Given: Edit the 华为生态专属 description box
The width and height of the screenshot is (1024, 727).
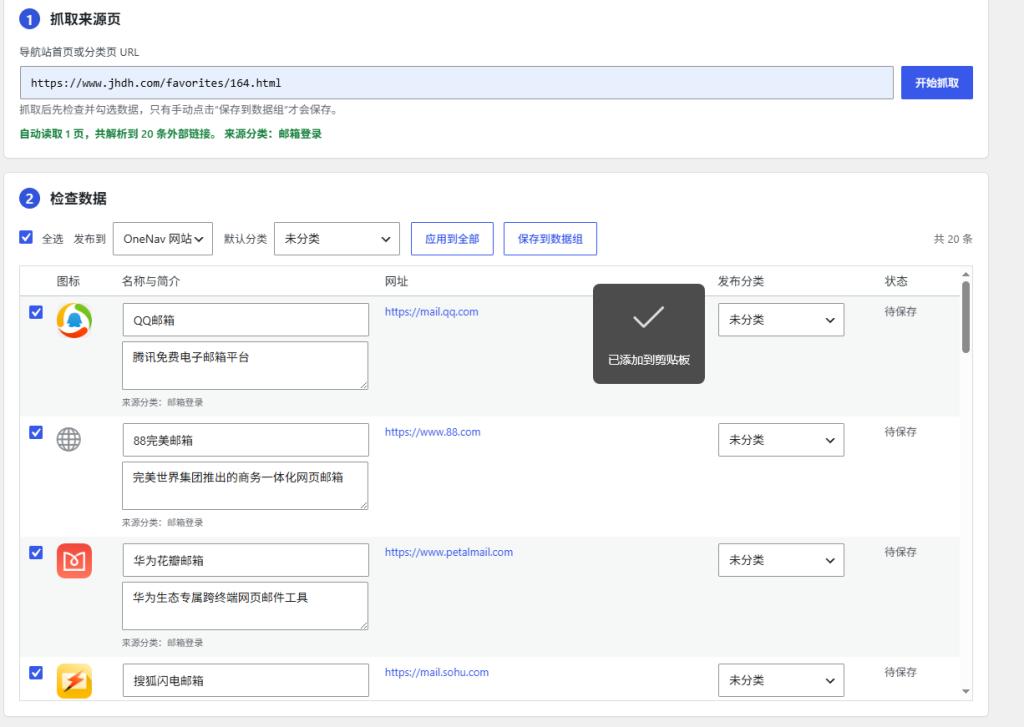Looking at the screenshot, I should 246,606.
